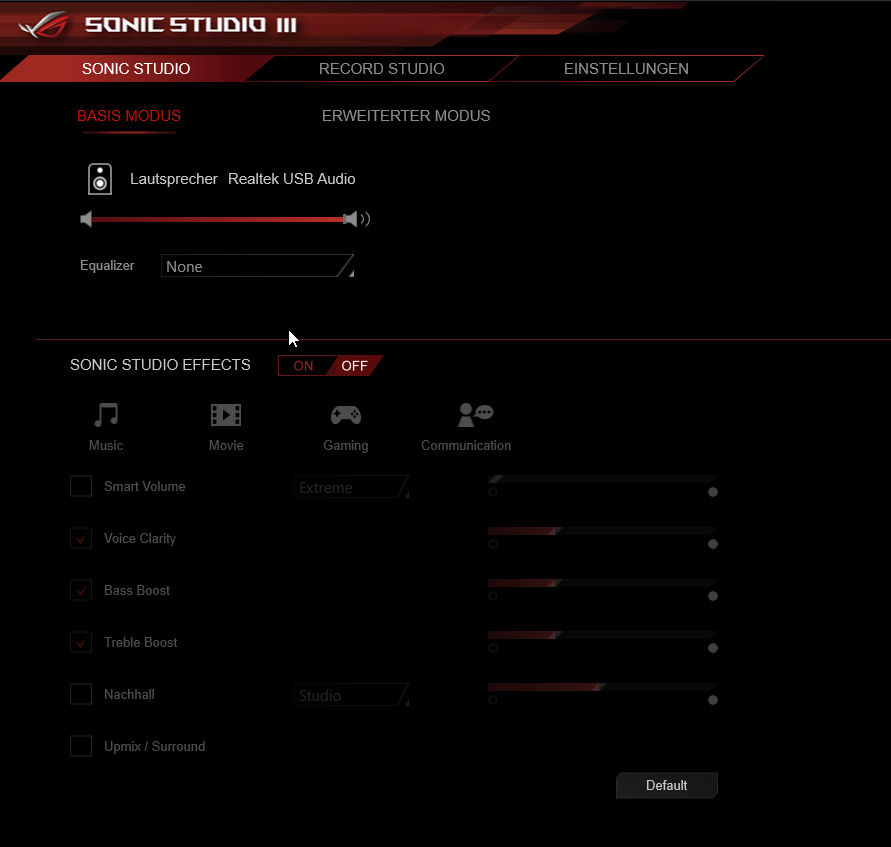Screen dimensions: 891x847
Task: Uncheck the Treble Boost checkbox
Action: (x=81, y=642)
